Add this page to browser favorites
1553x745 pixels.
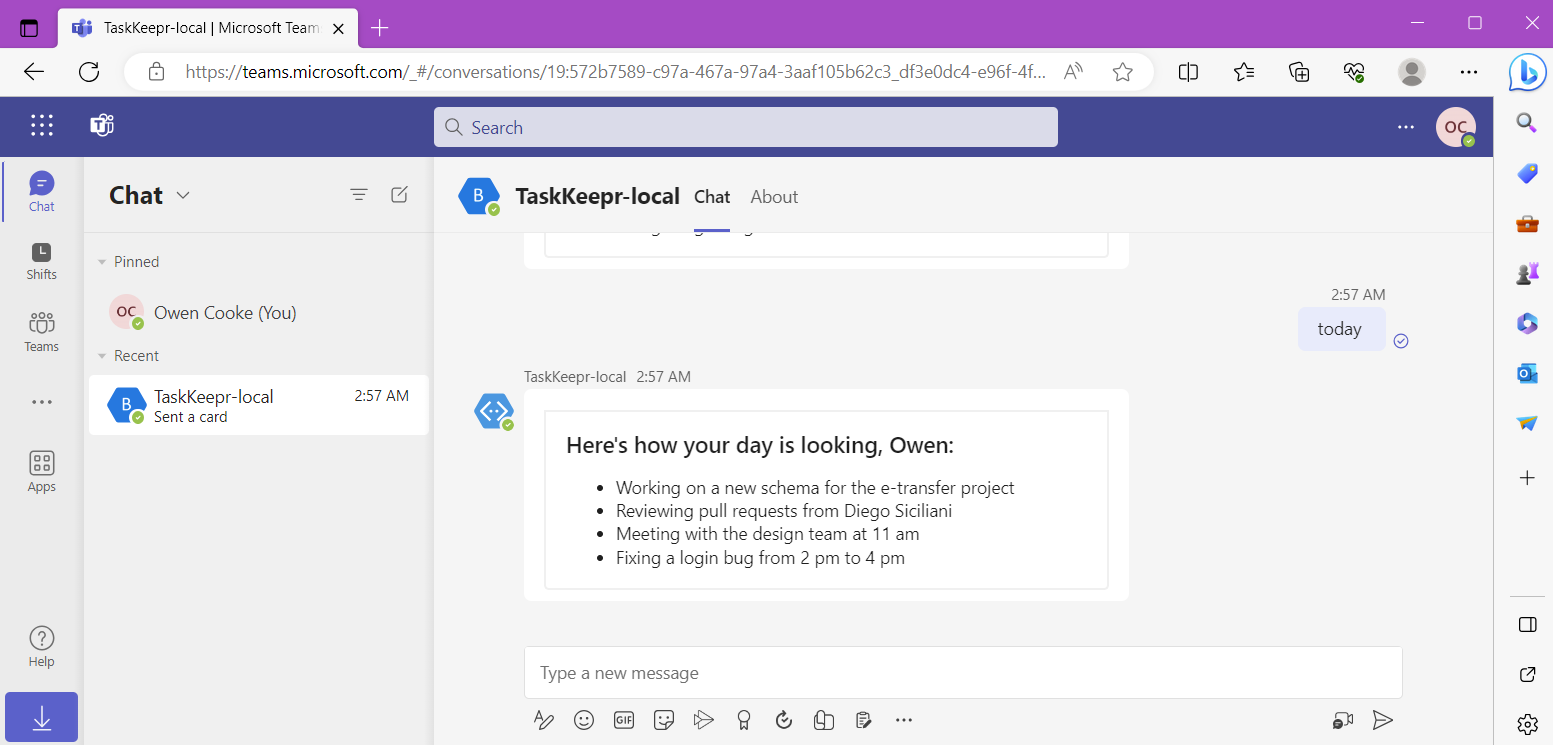[1123, 72]
